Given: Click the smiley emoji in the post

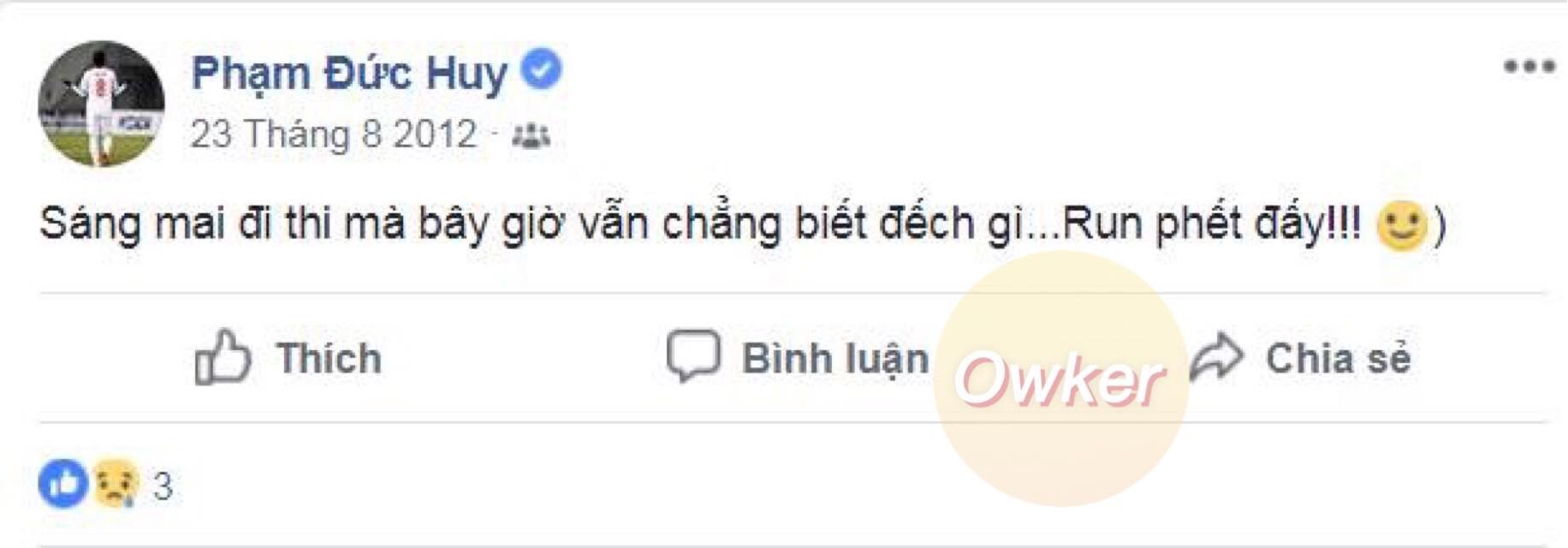Looking at the screenshot, I should [1401, 226].
